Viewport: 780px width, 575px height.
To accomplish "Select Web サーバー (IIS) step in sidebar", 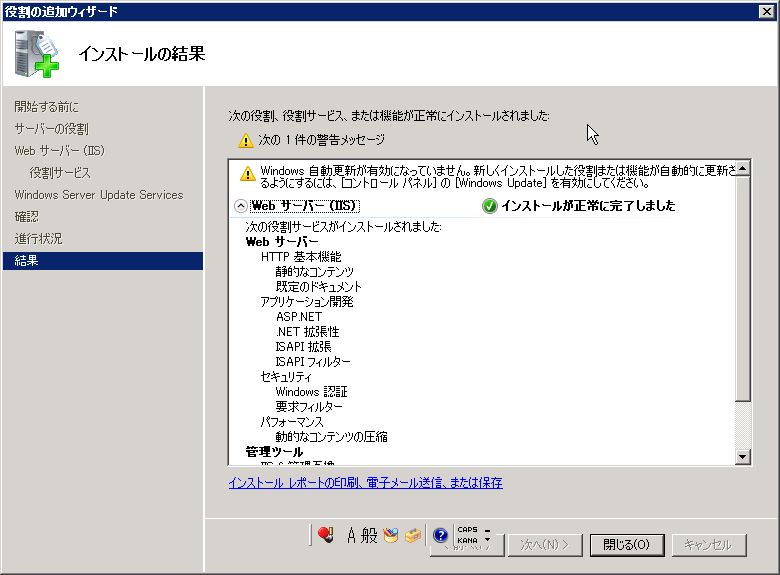I will [x=59, y=151].
